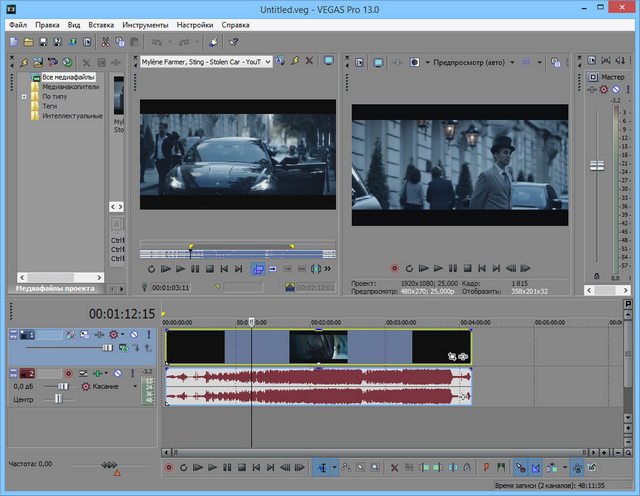Stop playback in the trimmer transport
The width and height of the screenshot is (640, 496).
pos(210,269)
